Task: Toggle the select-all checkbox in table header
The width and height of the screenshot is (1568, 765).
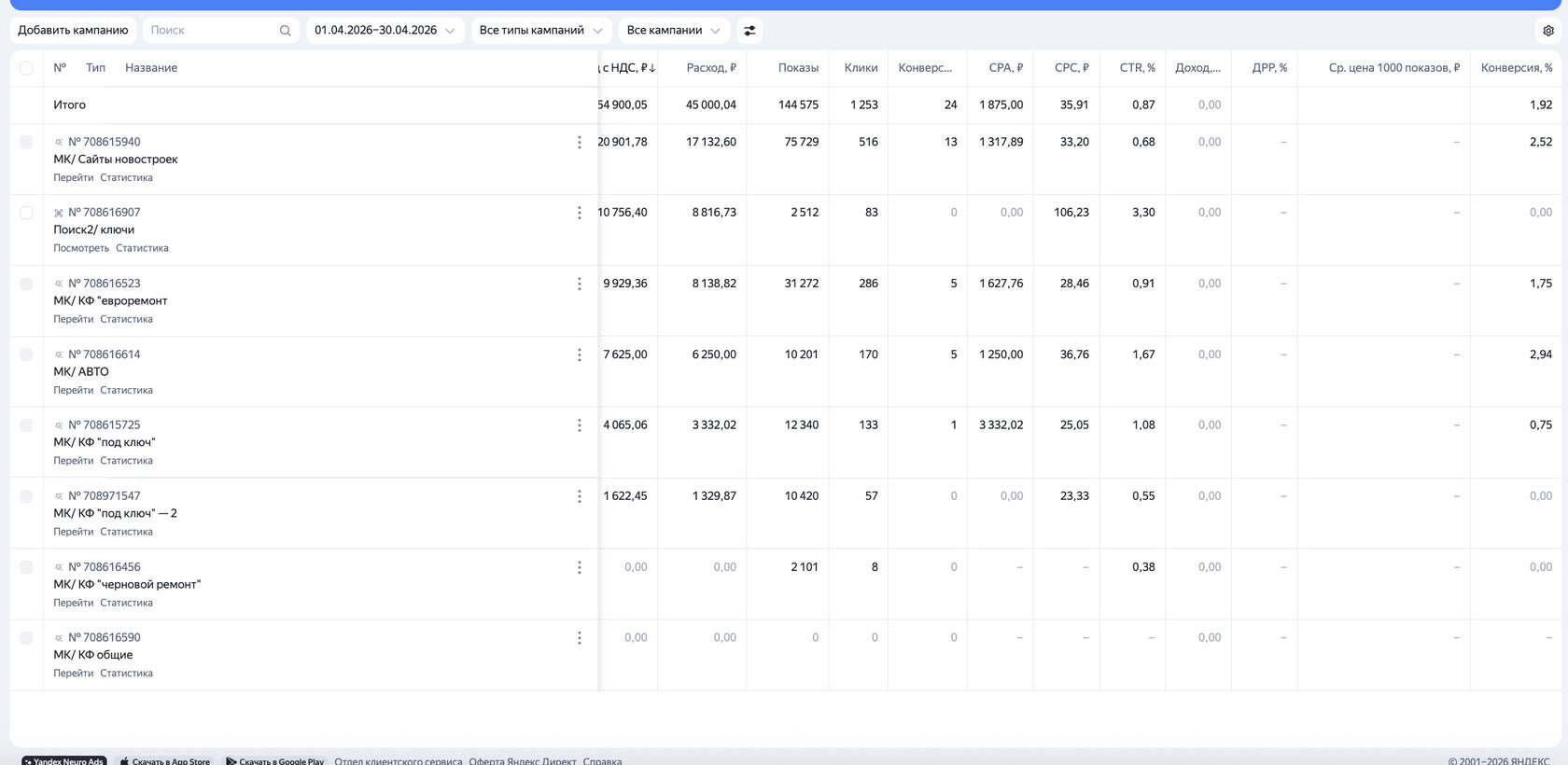Action: [x=26, y=68]
